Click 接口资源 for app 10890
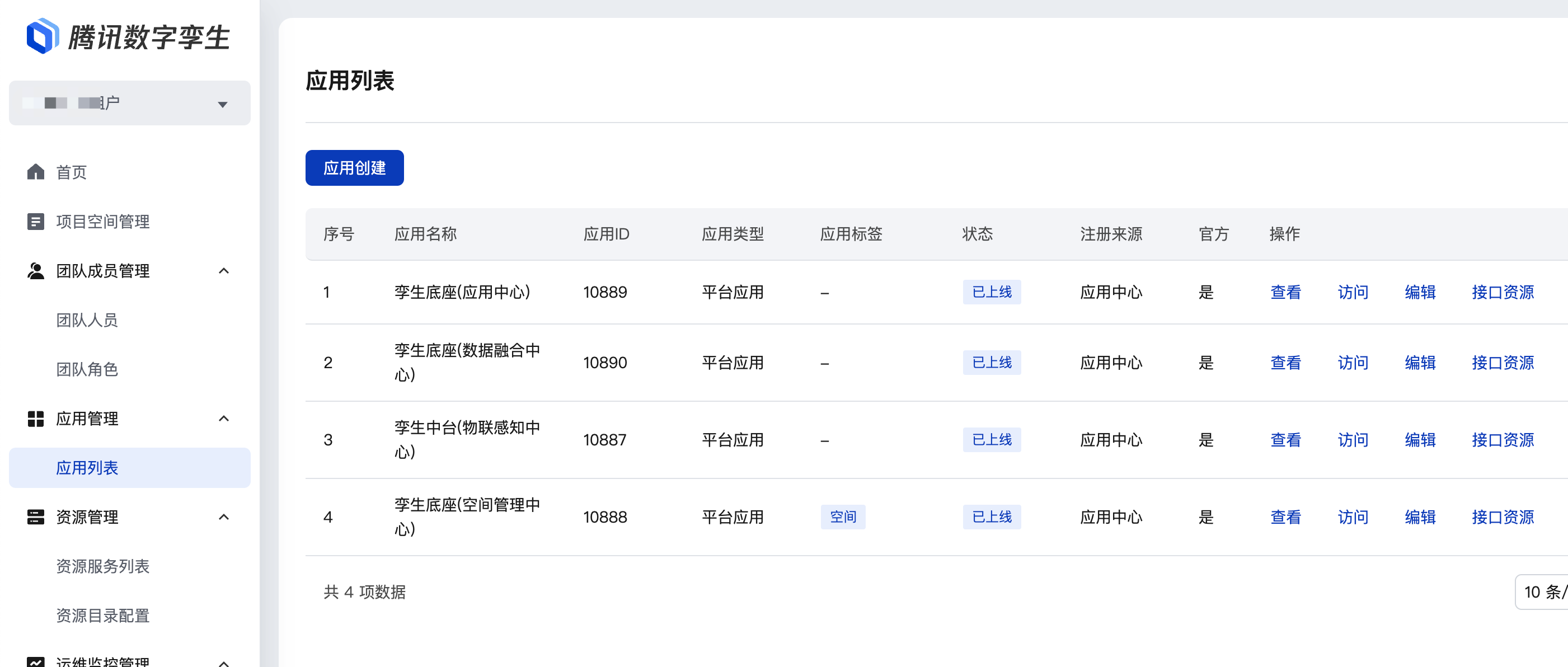The height and width of the screenshot is (667, 1568). pyautogui.click(x=1503, y=363)
